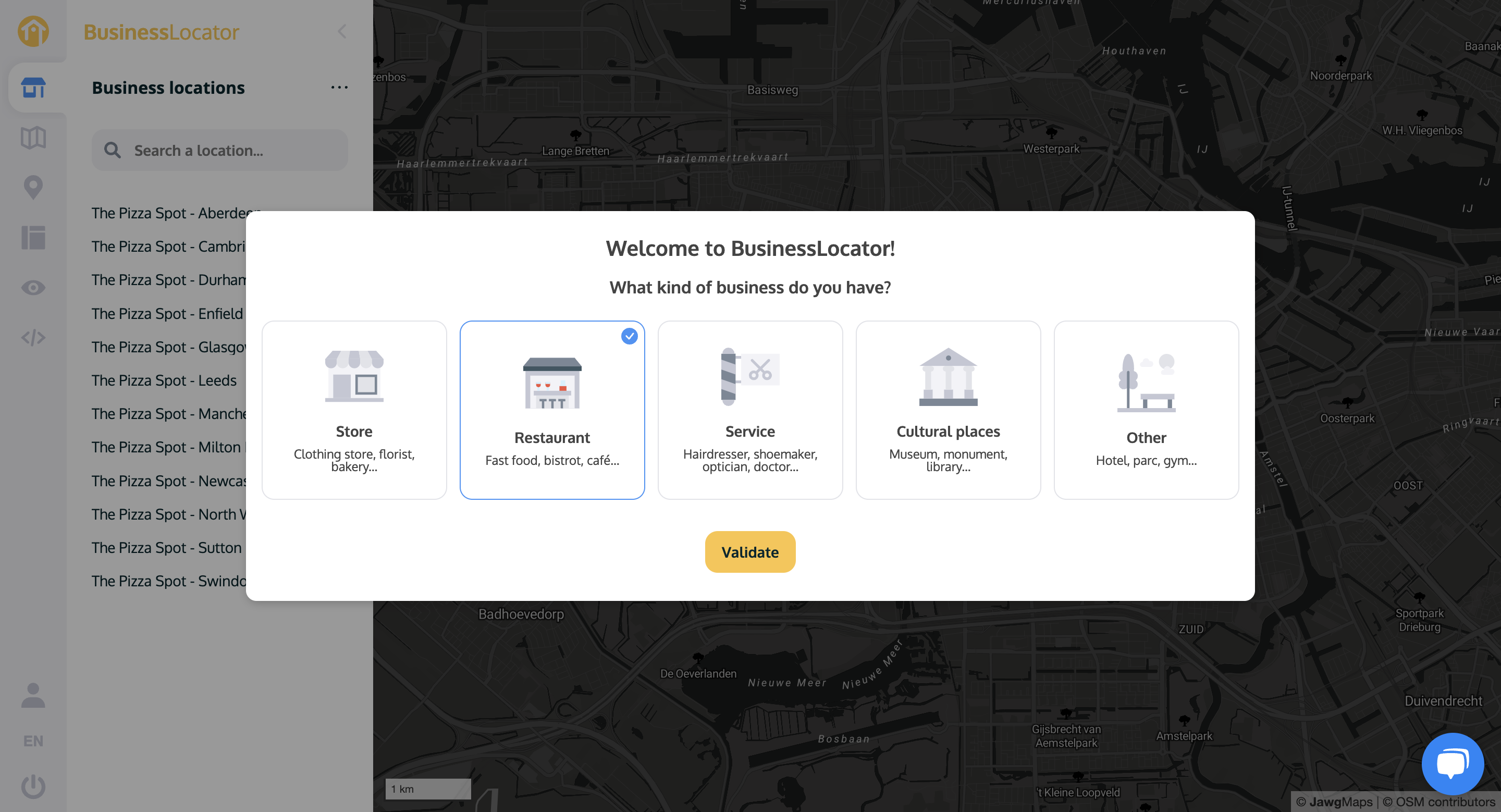Click the EN language menu item

pos(34,741)
